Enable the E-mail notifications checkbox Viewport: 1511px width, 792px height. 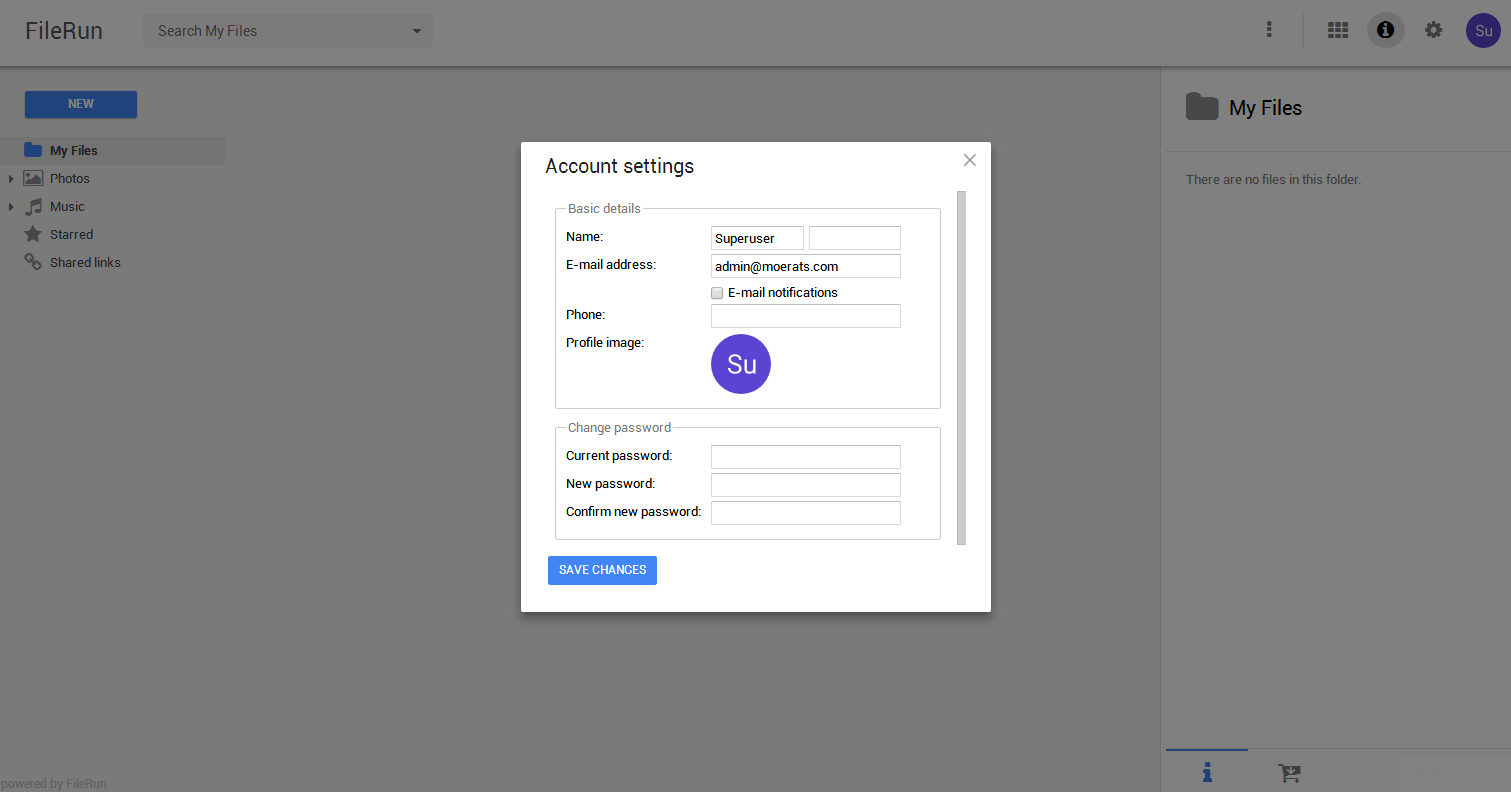(717, 293)
